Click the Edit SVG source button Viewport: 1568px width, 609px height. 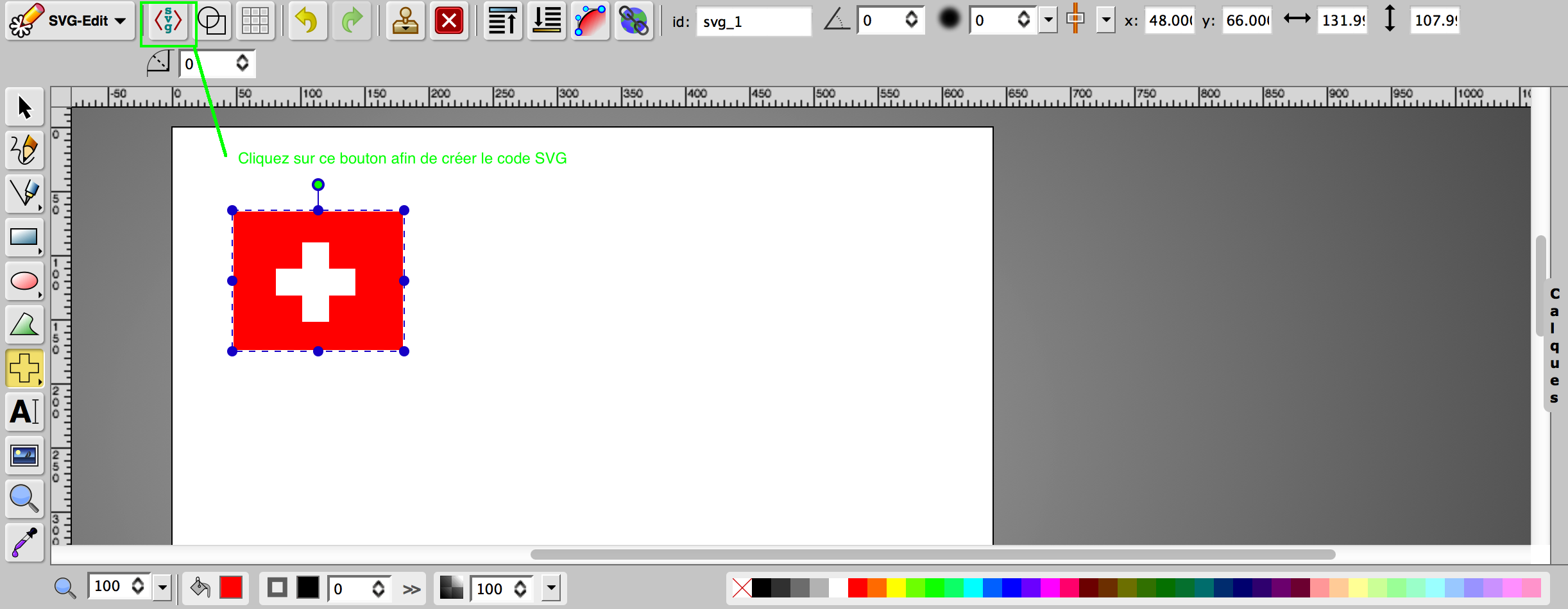[x=168, y=22]
